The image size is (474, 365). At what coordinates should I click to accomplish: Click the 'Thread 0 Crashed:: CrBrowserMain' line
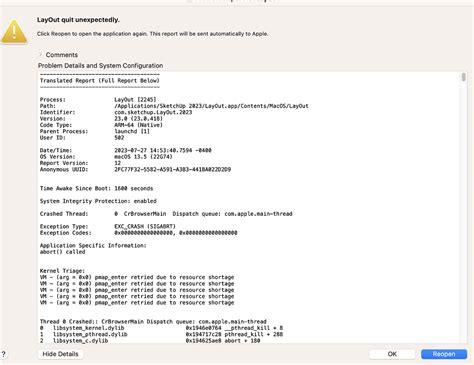pyautogui.click(x=153, y=322)
